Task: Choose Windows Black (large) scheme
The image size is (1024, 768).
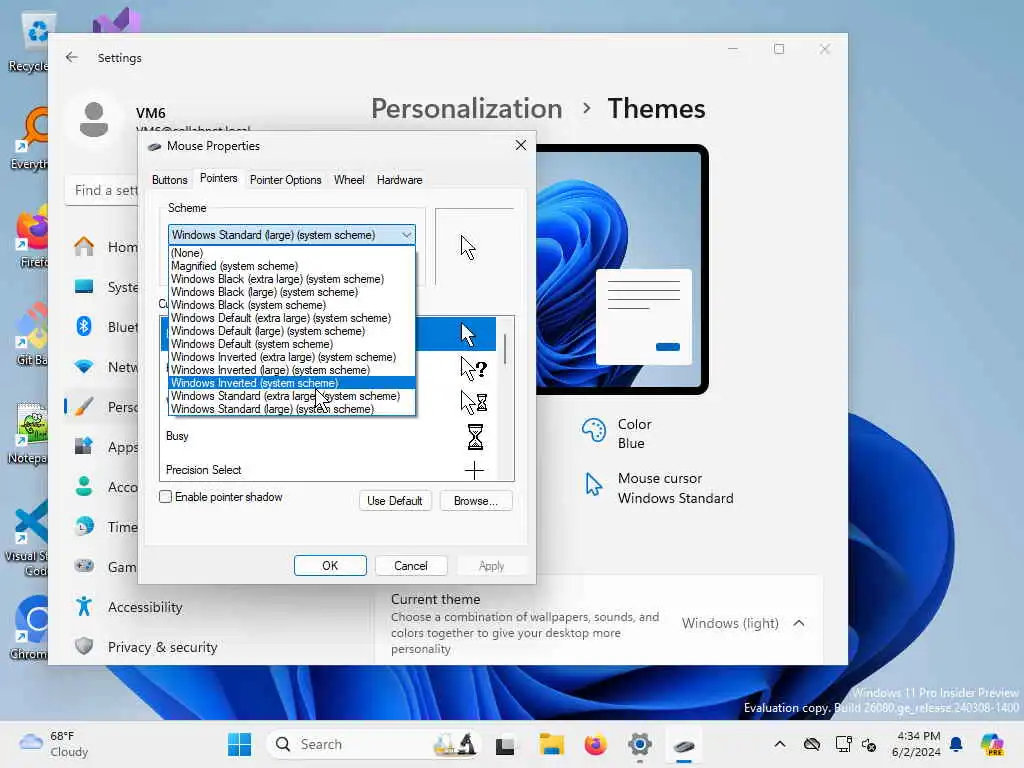Action: point(292,292)
